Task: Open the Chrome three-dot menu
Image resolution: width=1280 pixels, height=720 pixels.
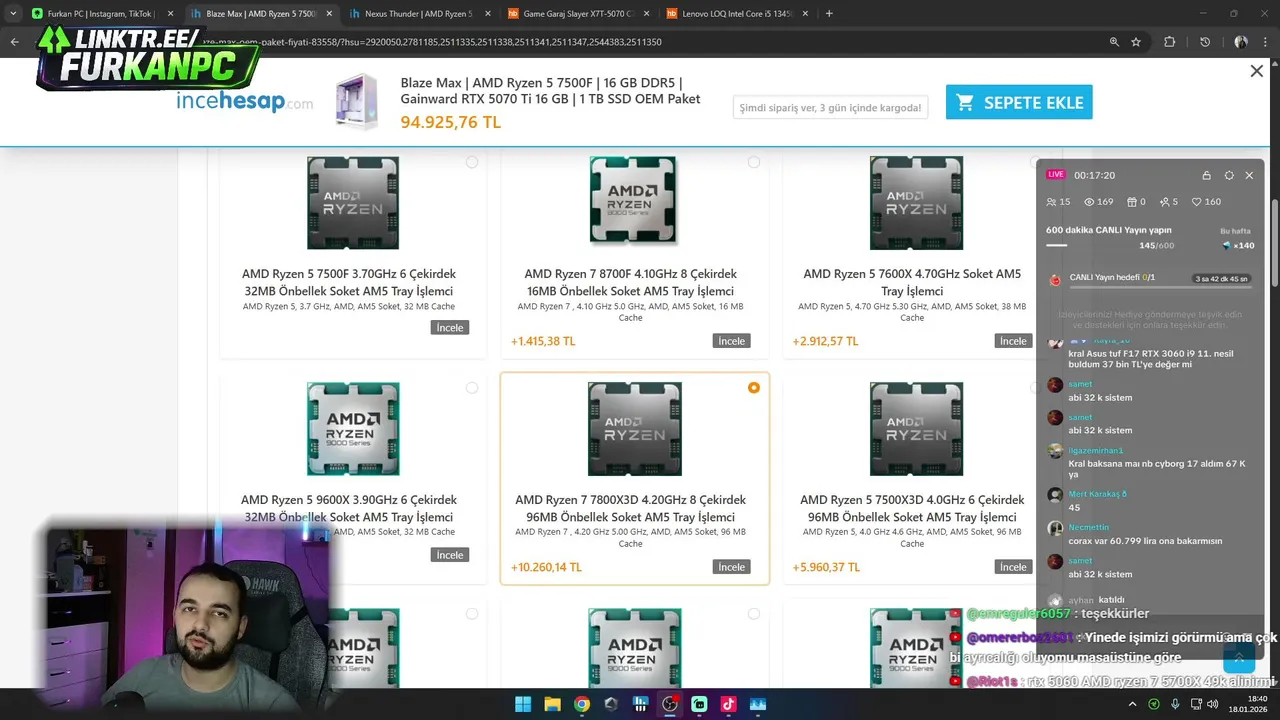Action: click(x=1266, y=42)
